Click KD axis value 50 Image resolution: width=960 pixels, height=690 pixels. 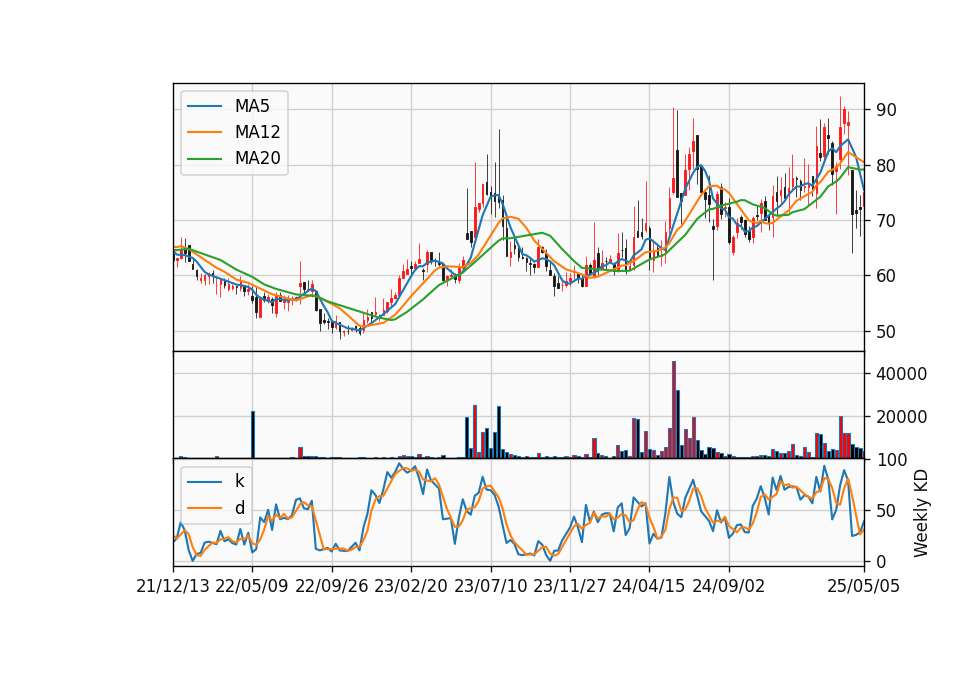click(886, 511)
